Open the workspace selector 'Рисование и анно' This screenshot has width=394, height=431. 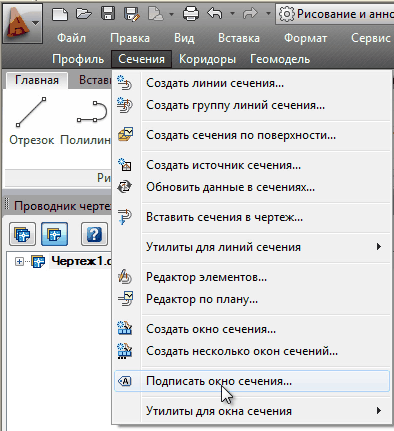[335, 14]
